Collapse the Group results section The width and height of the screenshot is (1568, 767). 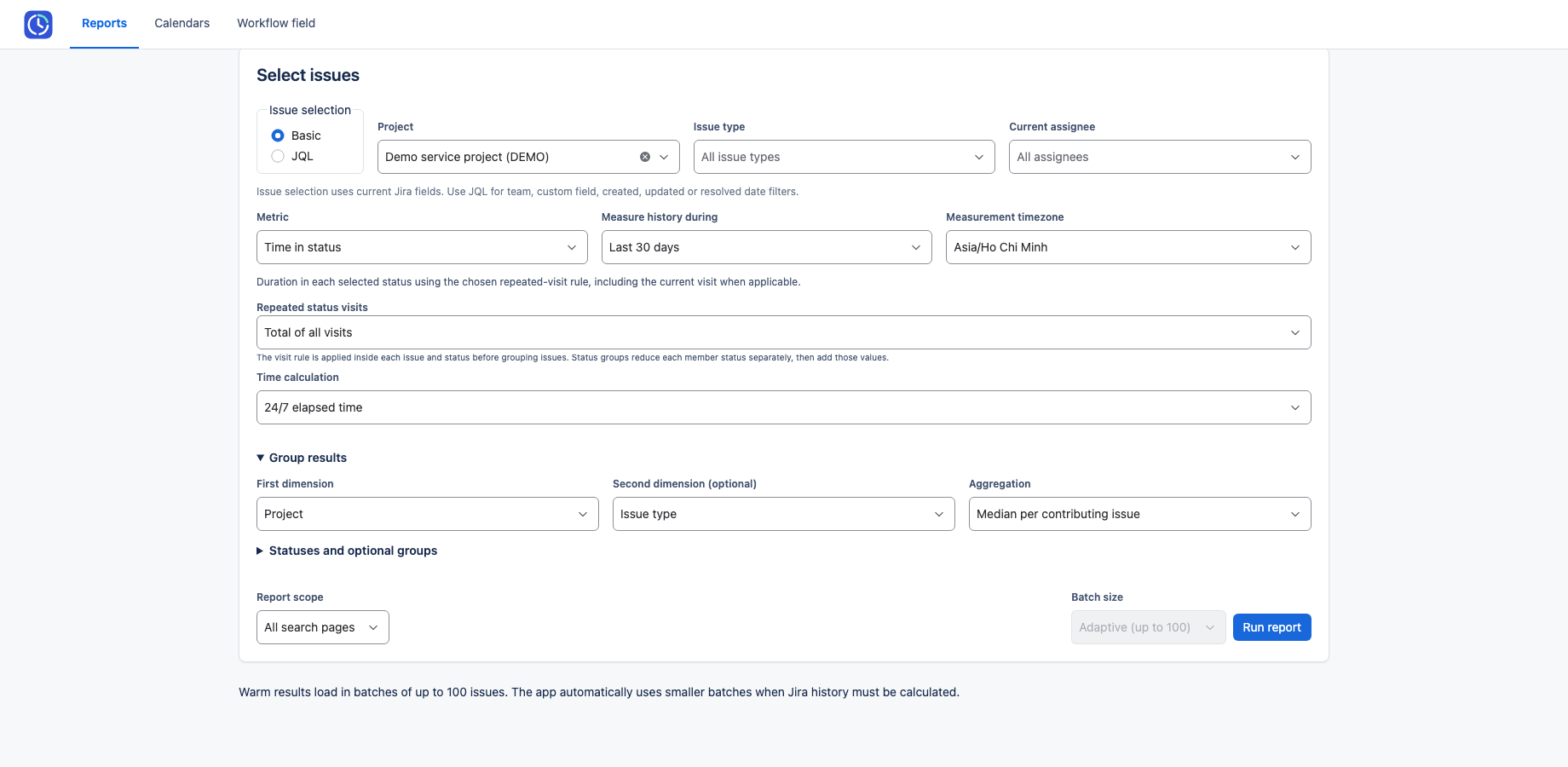pos(302,458)
